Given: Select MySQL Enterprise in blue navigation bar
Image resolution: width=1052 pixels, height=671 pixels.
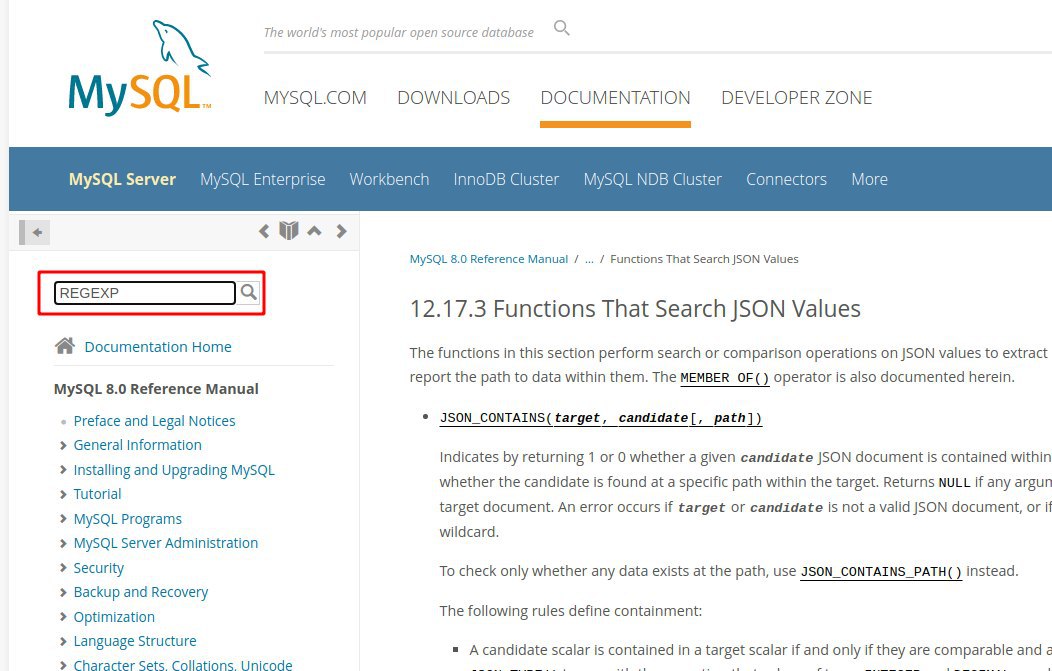Looking at the screenshot, I should (262, 179).
